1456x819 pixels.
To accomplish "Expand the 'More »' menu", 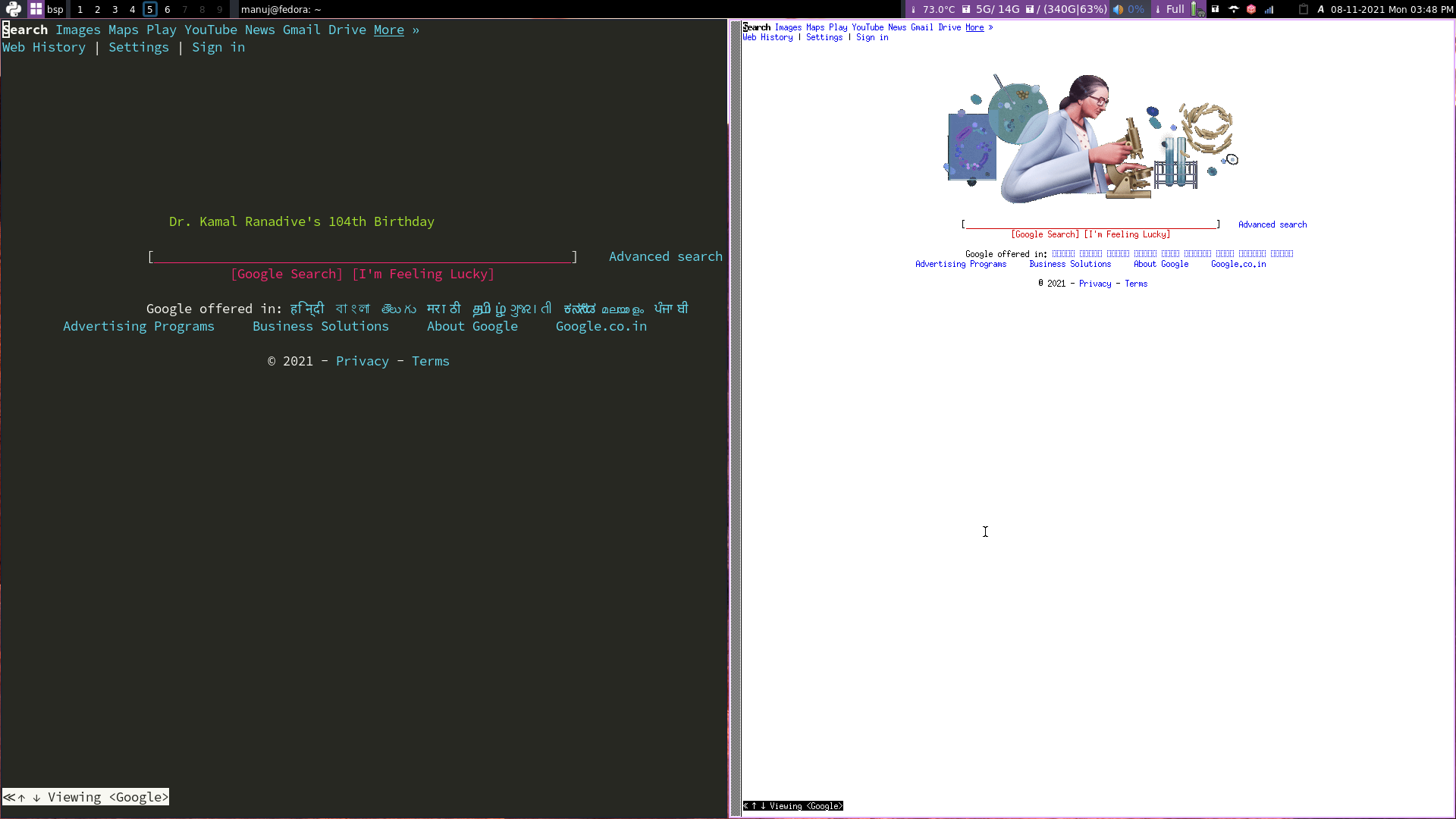I will 388,30.
